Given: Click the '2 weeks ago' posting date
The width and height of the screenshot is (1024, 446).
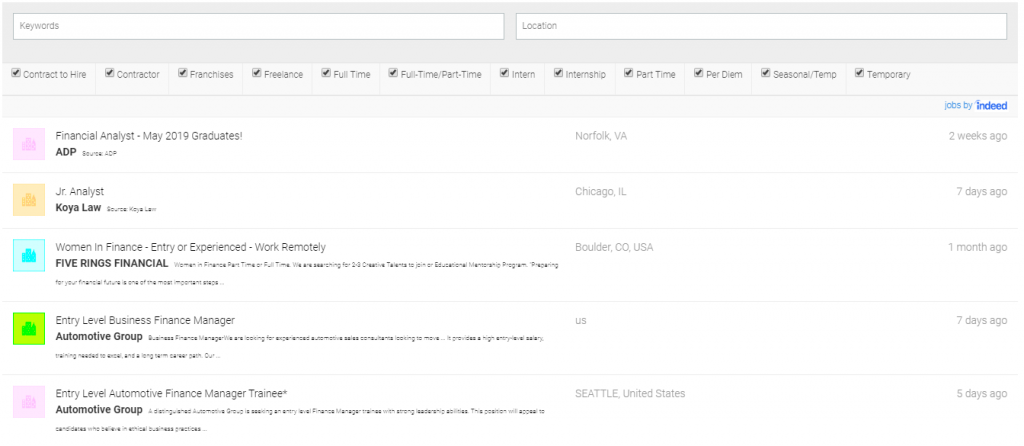Looking at the screenshot, I should pos(978,136).
